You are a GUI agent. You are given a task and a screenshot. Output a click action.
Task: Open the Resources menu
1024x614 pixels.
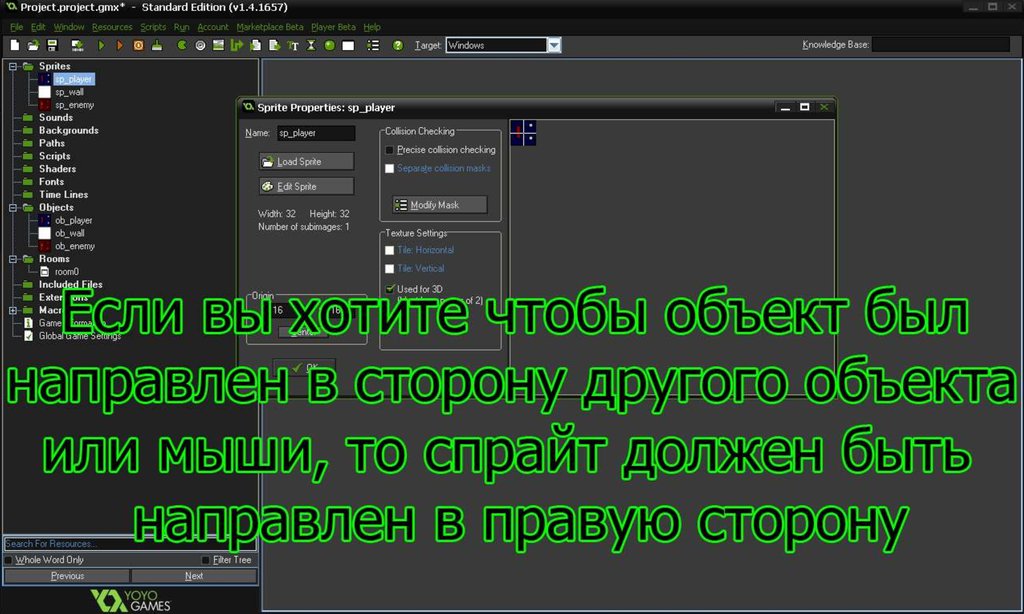[112, 27]
